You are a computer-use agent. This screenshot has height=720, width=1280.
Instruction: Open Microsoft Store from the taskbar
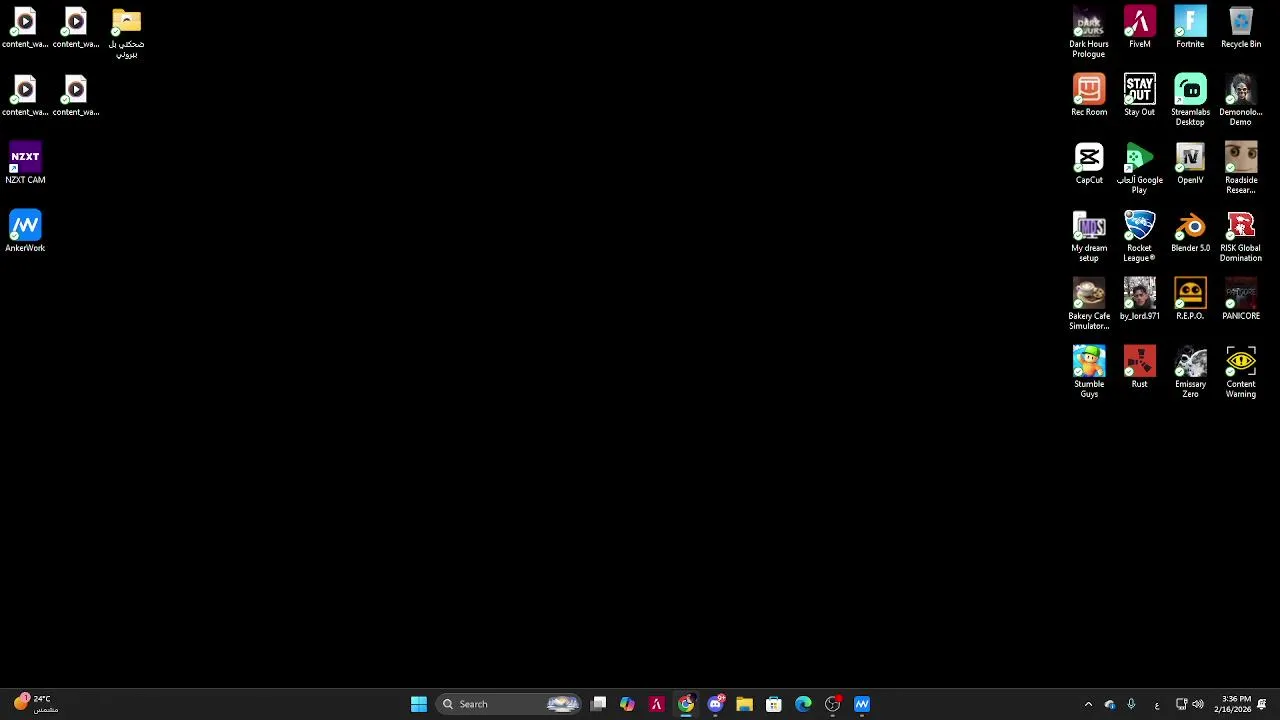774,704
